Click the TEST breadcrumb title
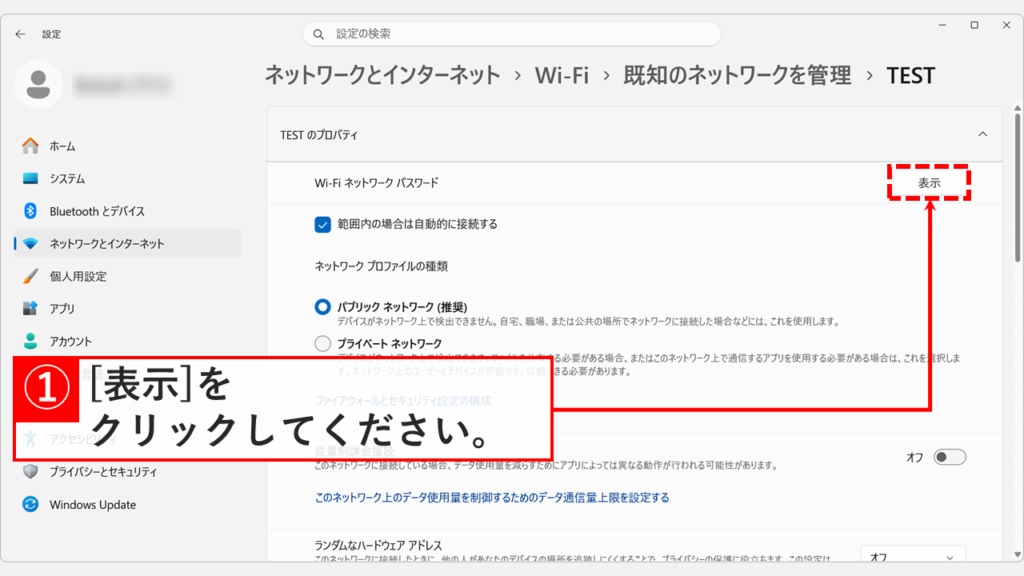 click(910, 76)
